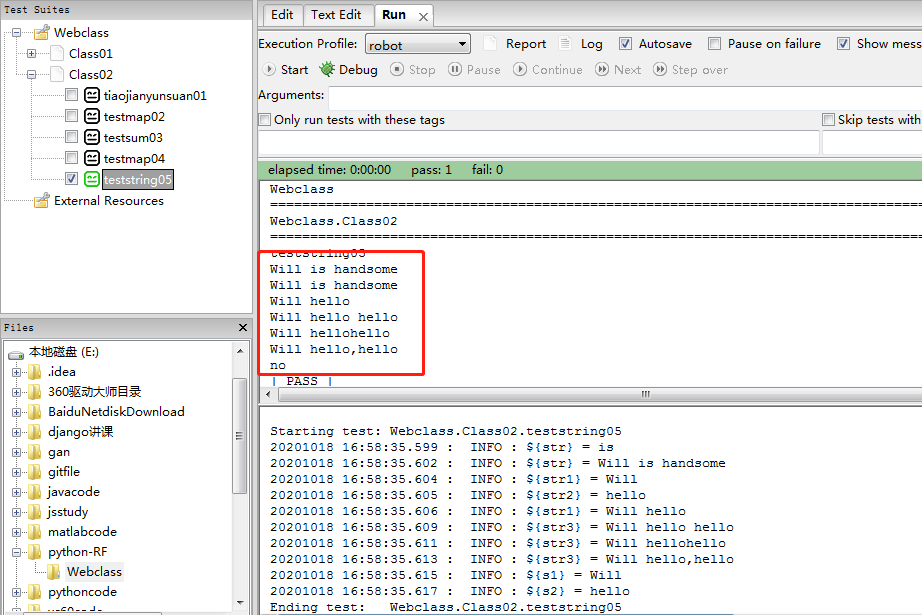The height and width of the screenshot is (615, 922).
Task: Click the Stop icon
Action: [397, 69]
